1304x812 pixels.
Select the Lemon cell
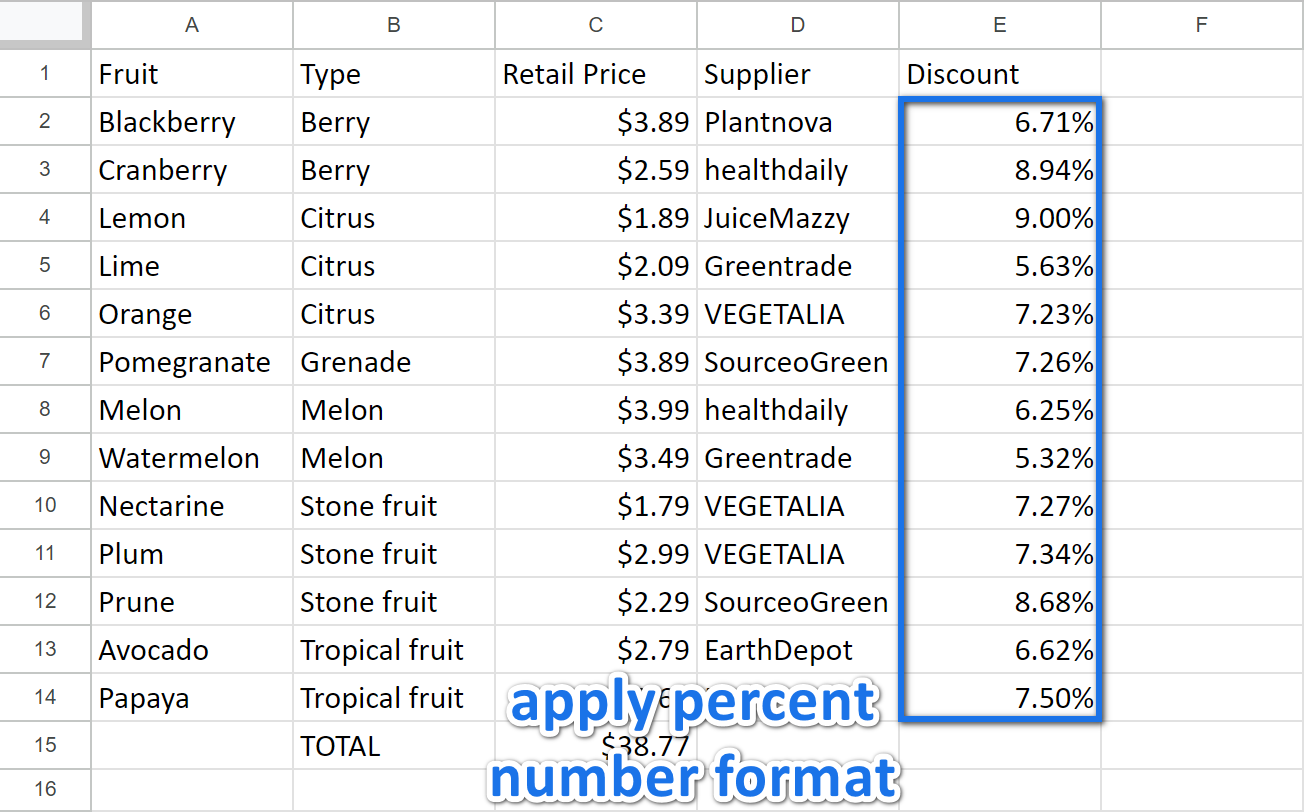[192, 218]
